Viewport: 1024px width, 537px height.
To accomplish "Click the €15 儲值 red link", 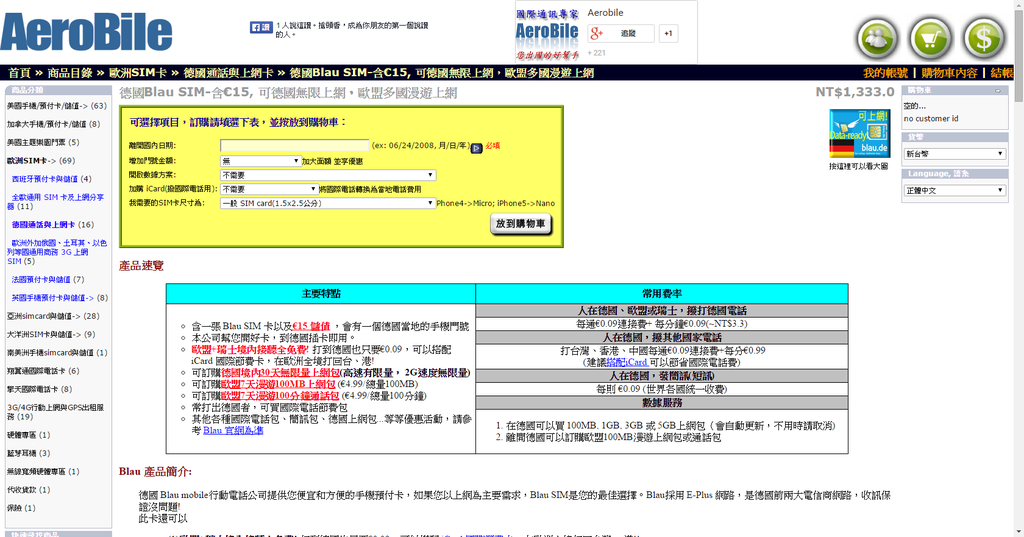I will click(x=311, y=326).
